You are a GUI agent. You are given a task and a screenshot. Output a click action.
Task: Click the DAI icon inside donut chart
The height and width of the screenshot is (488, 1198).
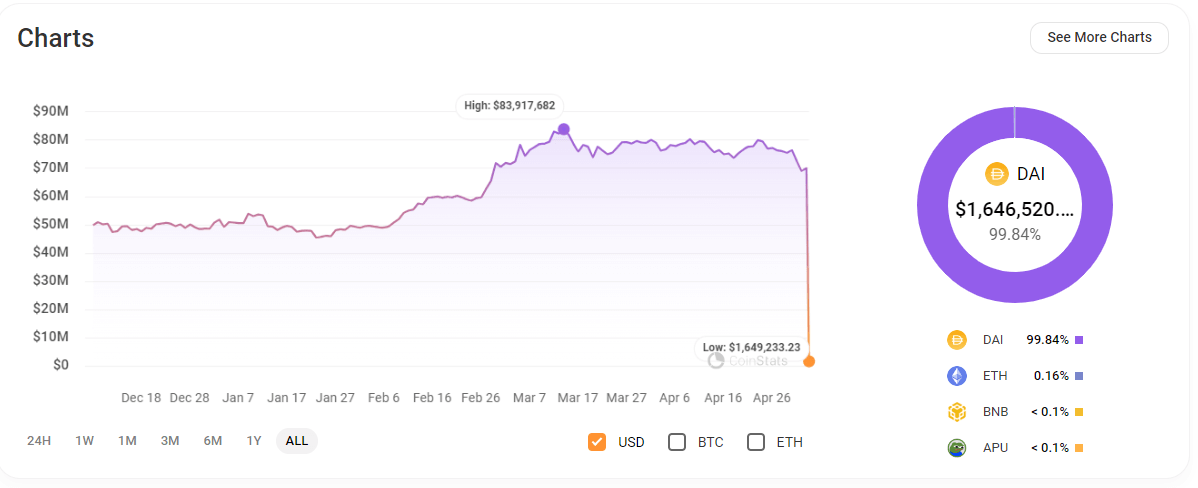[997, 174]
